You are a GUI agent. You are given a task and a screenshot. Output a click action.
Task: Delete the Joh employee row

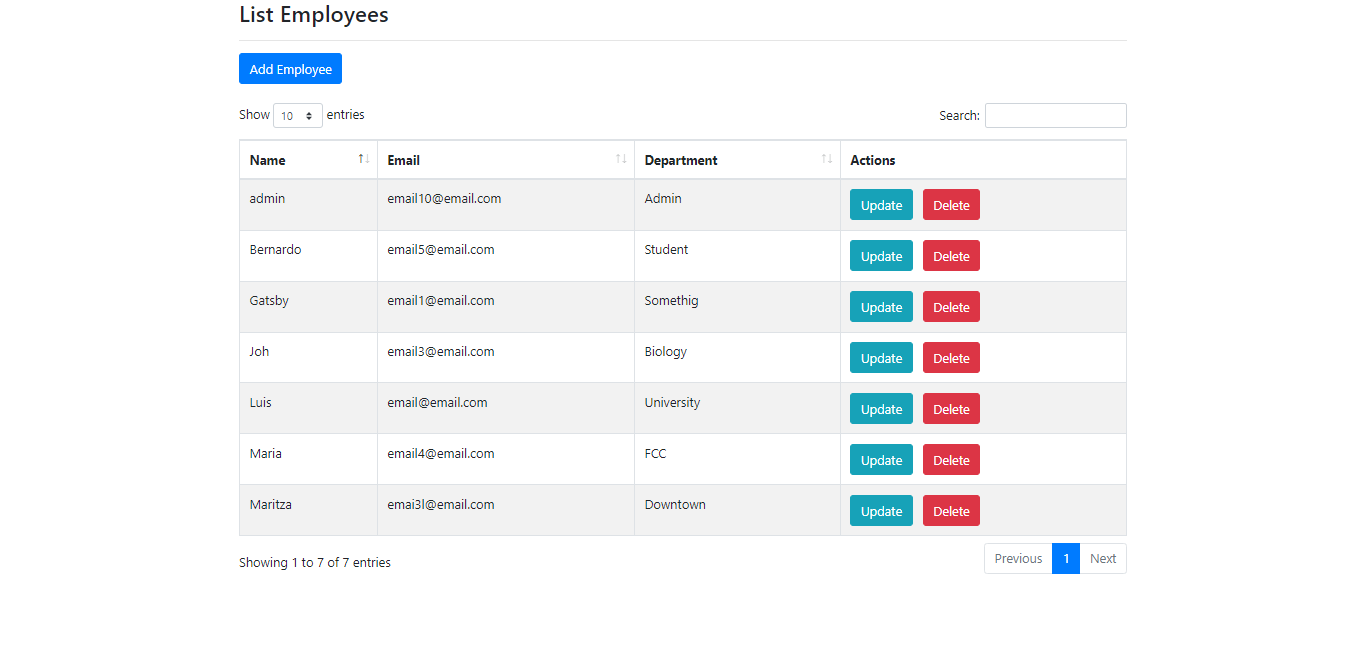pyautogui.click(x=951, y=358)
